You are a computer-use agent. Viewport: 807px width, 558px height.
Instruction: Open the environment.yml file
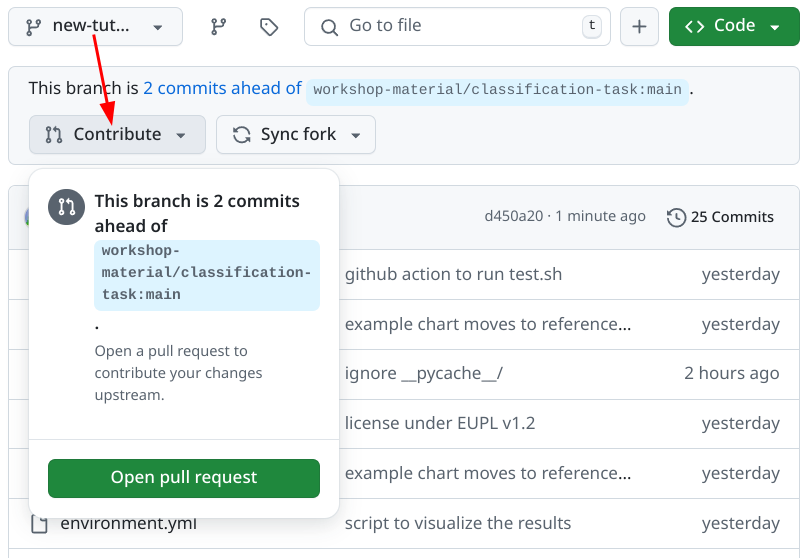pyautogui.click(x=128, y=523)
